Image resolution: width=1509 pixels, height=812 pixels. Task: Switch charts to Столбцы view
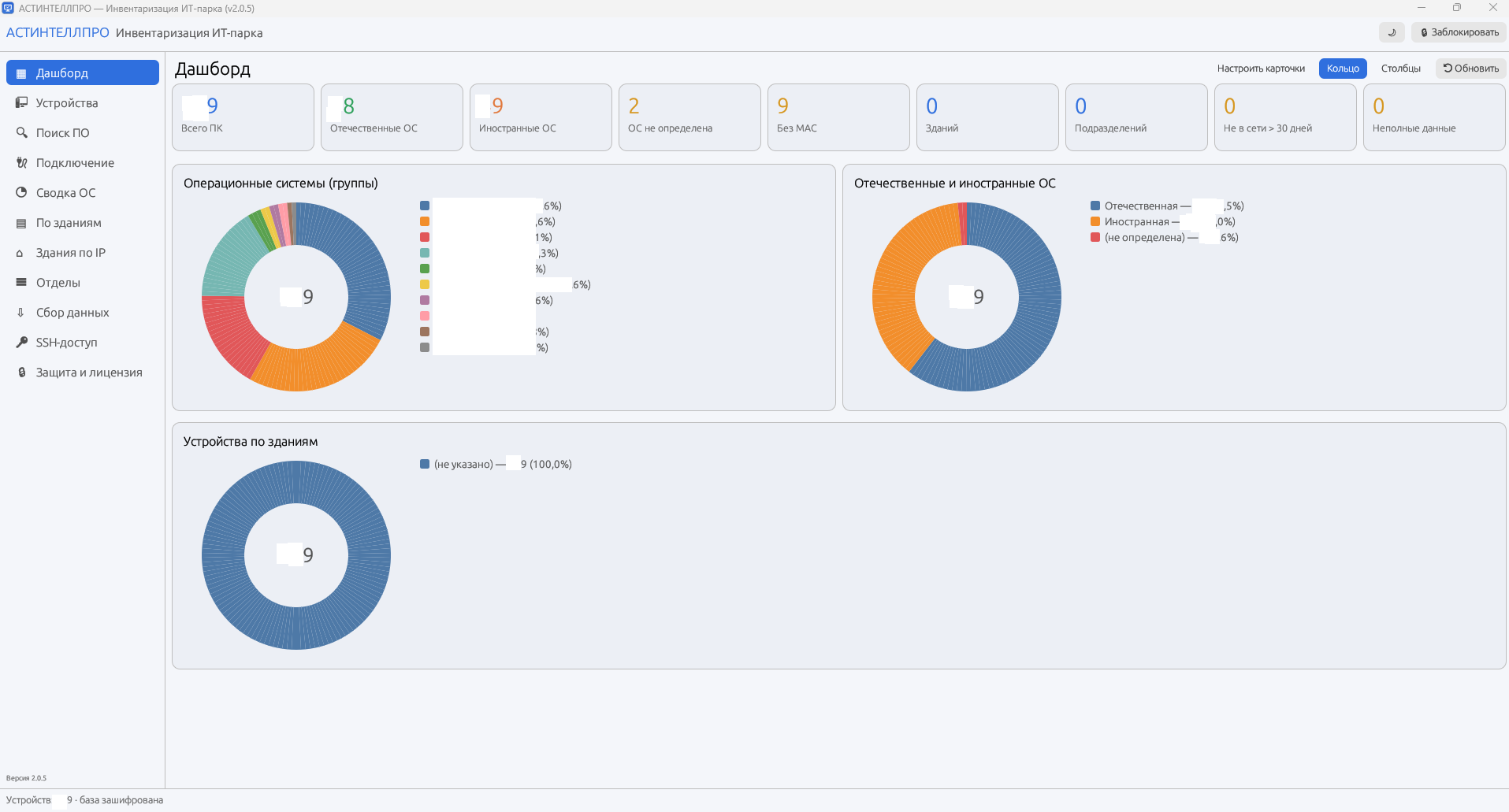click(x=1400, y=69)
